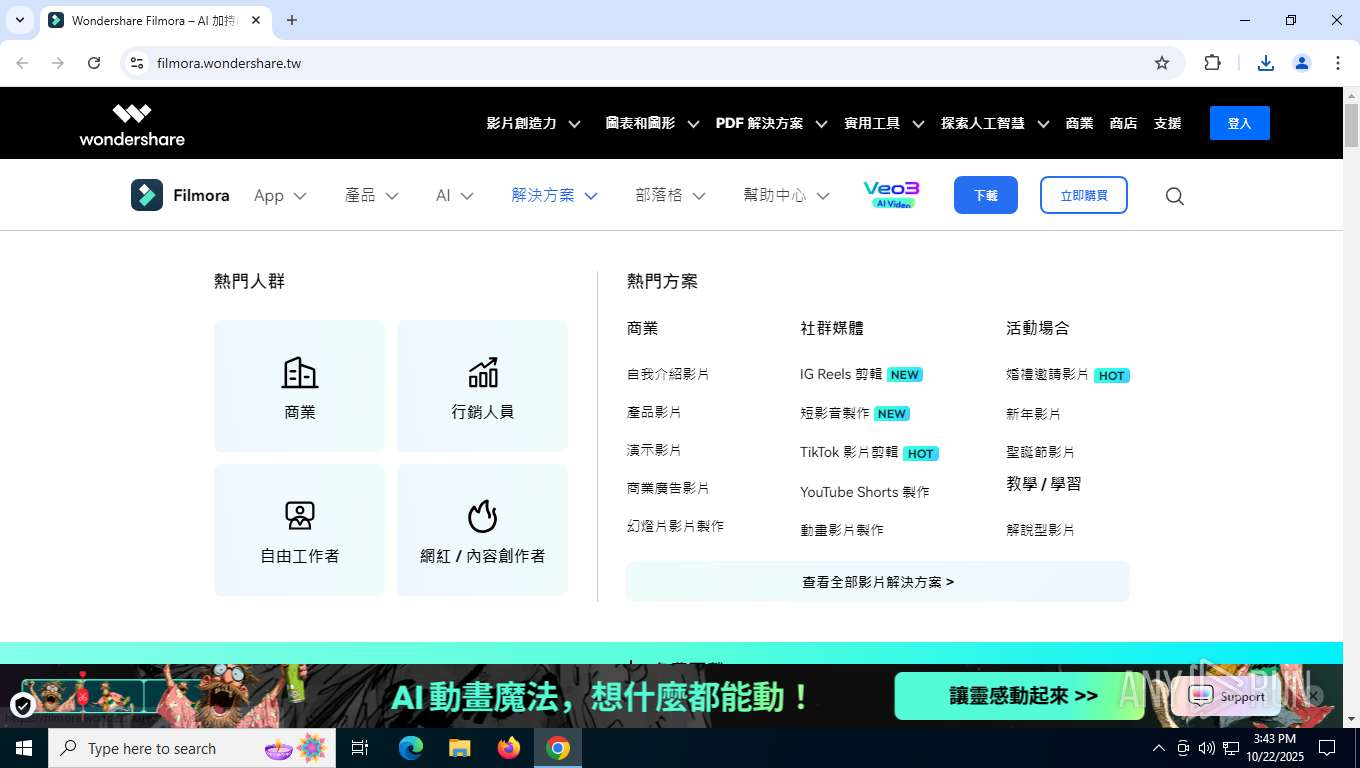Open 婚禮邀請影片 link
The width and height of the screenshot is (1360, 768).
pos(1047,375)
